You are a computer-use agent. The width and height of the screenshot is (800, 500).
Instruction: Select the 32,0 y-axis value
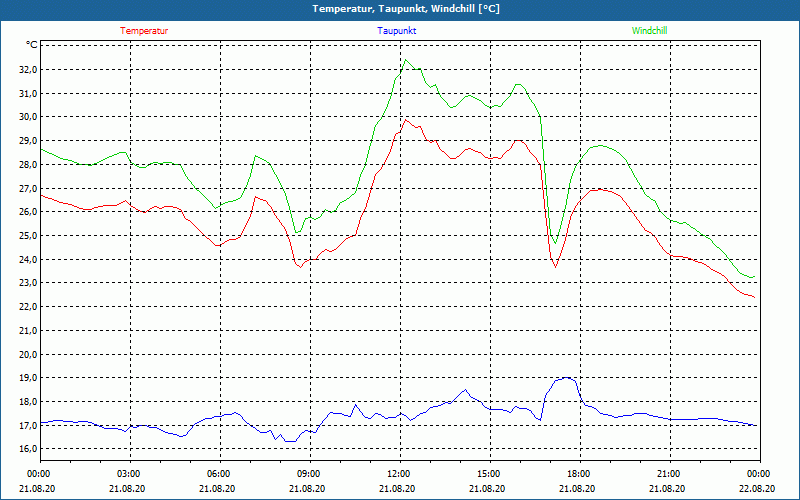29,69
